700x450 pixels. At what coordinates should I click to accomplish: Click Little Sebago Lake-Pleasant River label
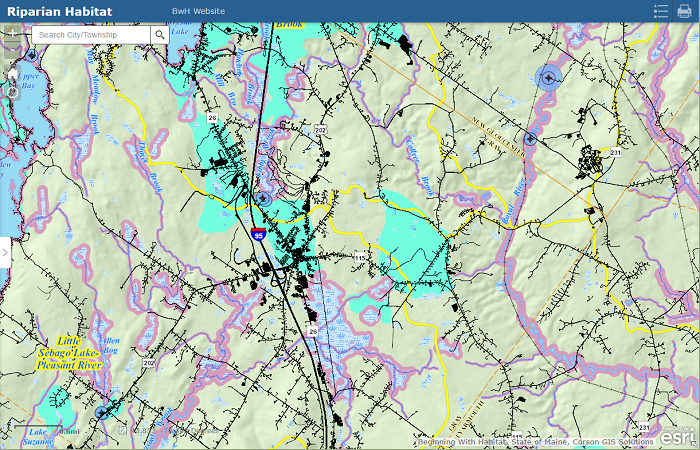click(x=68, y=353)
